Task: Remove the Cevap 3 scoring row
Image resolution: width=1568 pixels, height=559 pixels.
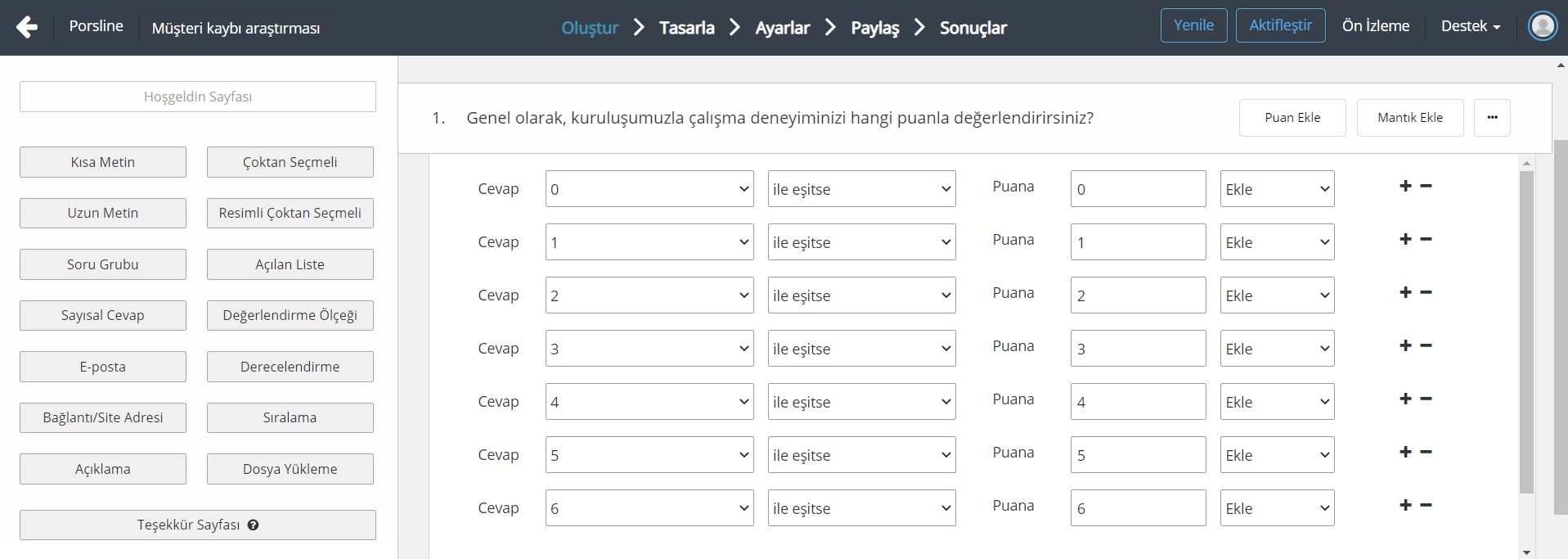Action: pyautogui.click(x=1426, y=345)
